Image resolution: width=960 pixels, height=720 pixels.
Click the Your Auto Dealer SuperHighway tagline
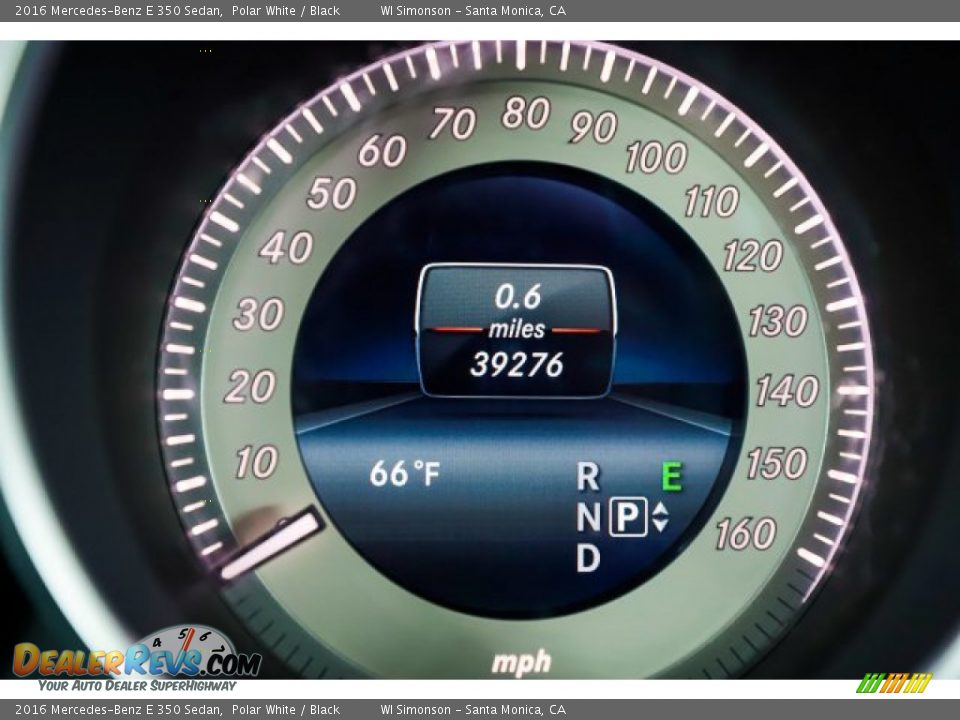point(137,686)
